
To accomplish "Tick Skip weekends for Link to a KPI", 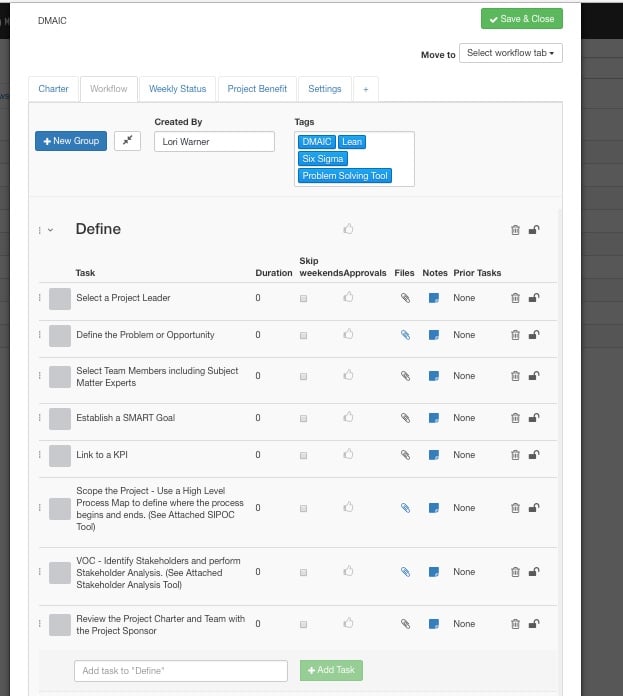I will [303, 455].
